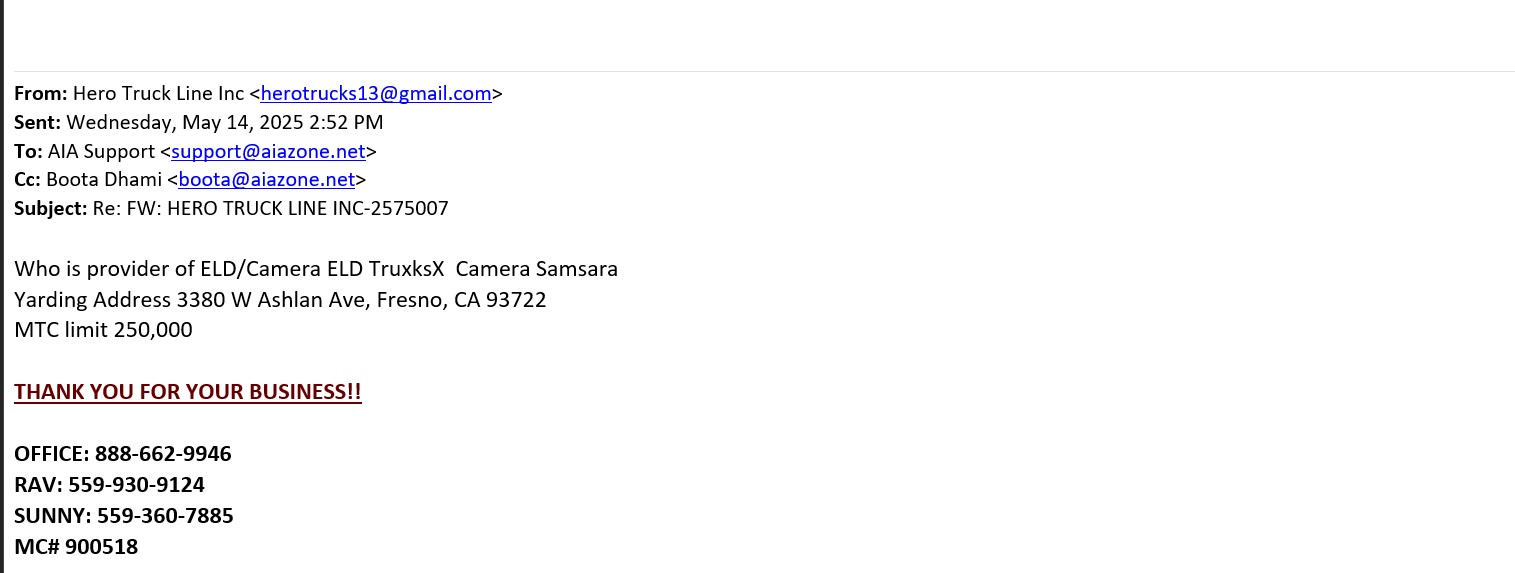Click the "THANK YOU FOR YOUR BUSINESS!!" text
This screenshot has height=573, width=1515.
[x=187, y=392]
